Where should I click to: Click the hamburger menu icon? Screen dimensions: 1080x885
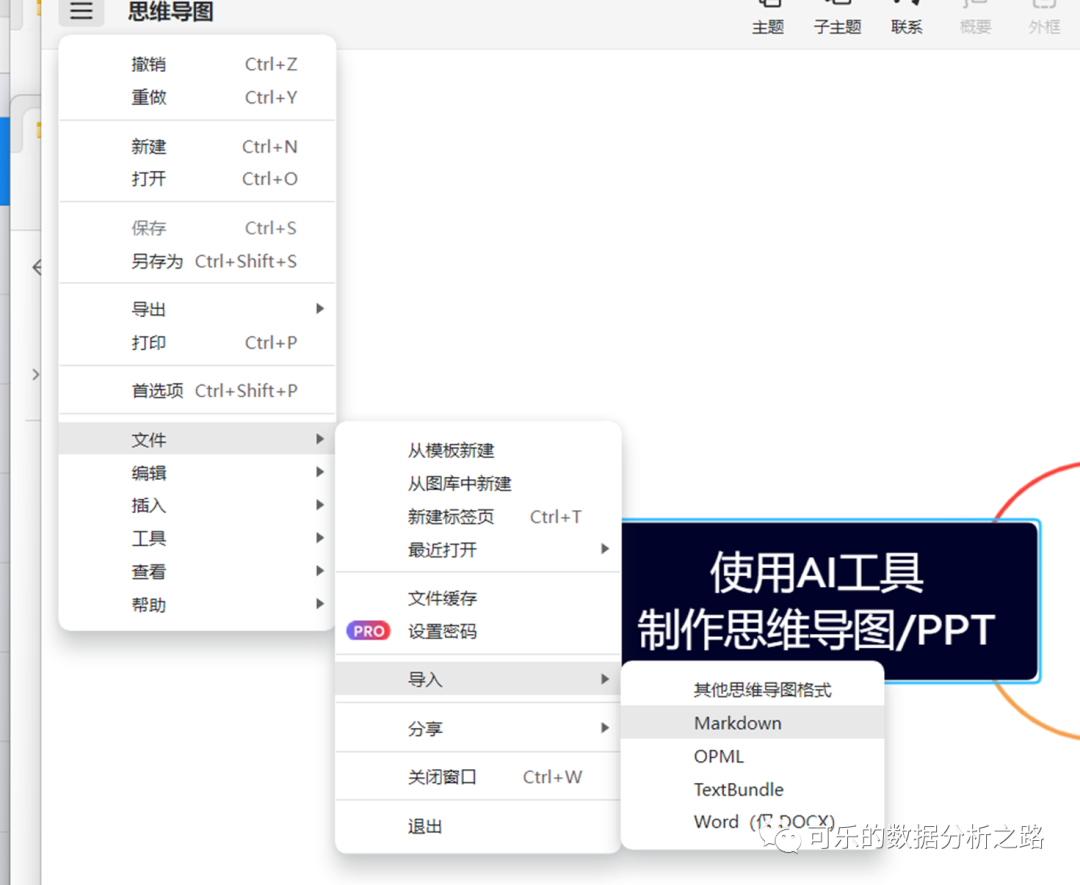pos(81,11)
